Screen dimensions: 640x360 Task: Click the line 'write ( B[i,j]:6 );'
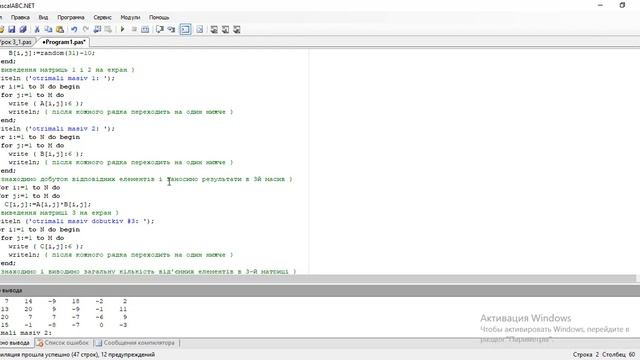tap(46, 154)
